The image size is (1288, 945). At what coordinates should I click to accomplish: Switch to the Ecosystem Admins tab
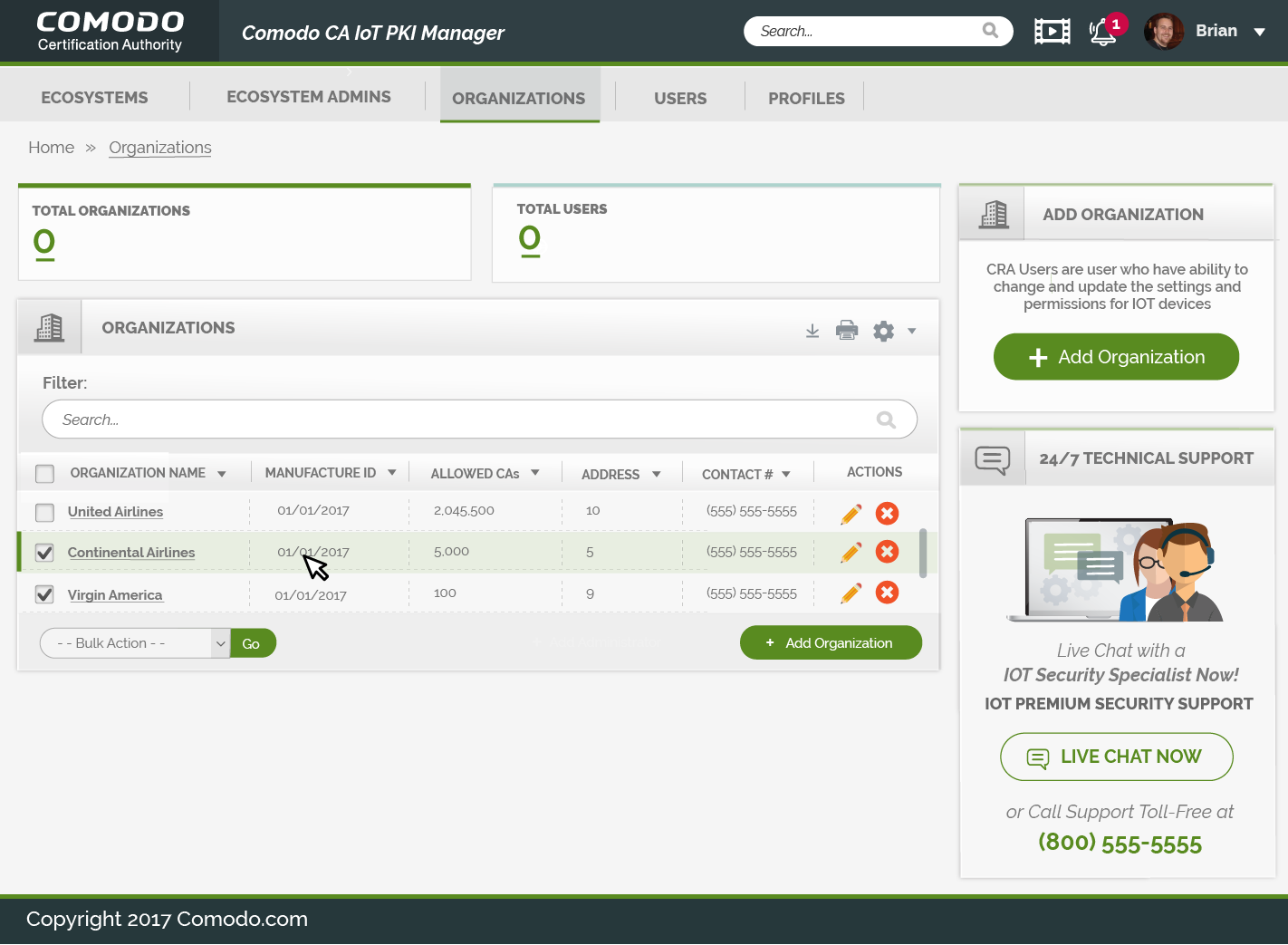point(309,96)
